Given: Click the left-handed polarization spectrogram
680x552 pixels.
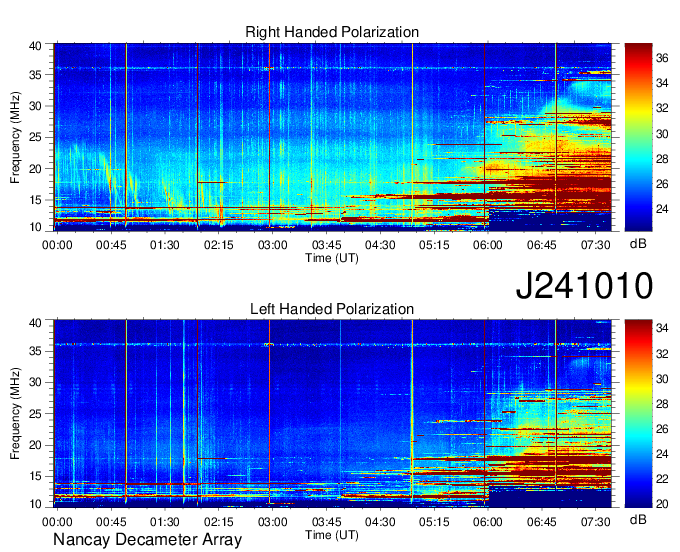Looking at the screenshot, I should (333, 414).
